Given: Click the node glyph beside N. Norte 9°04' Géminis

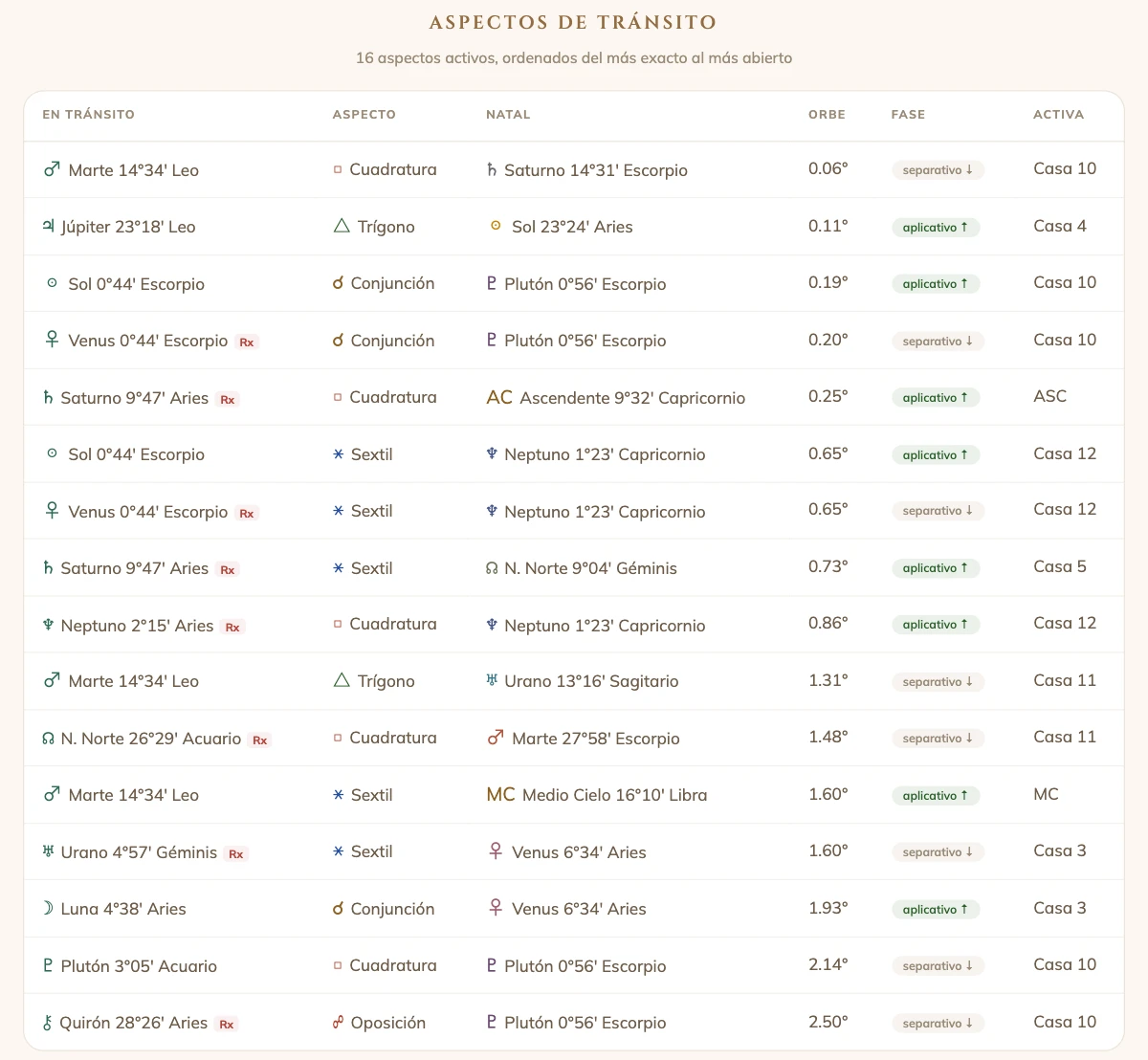Looking at the screenshot, I should [492, 568].
